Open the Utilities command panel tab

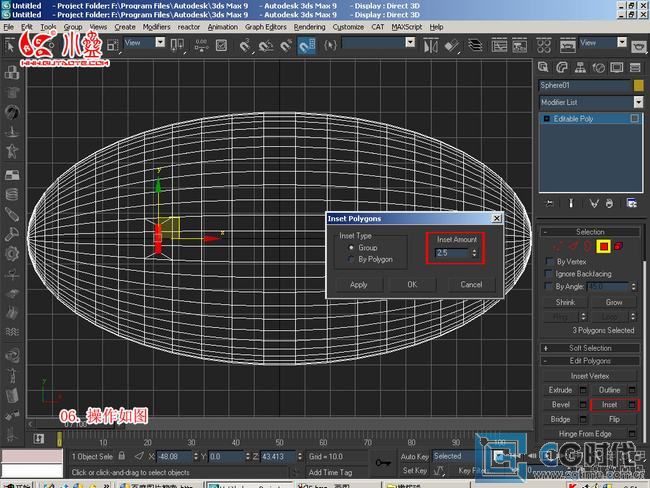tap(635, 67)
